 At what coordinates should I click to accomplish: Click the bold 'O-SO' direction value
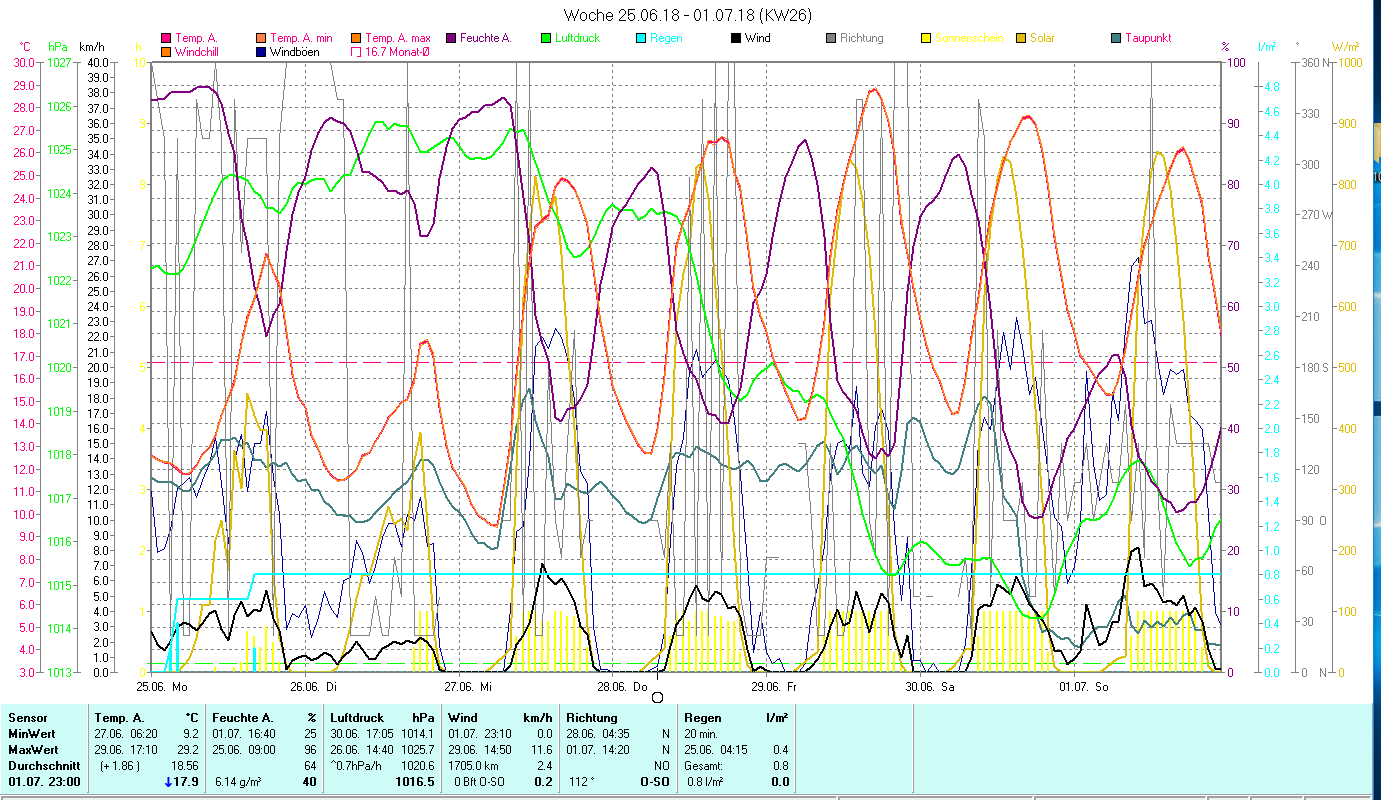point(655,781)
